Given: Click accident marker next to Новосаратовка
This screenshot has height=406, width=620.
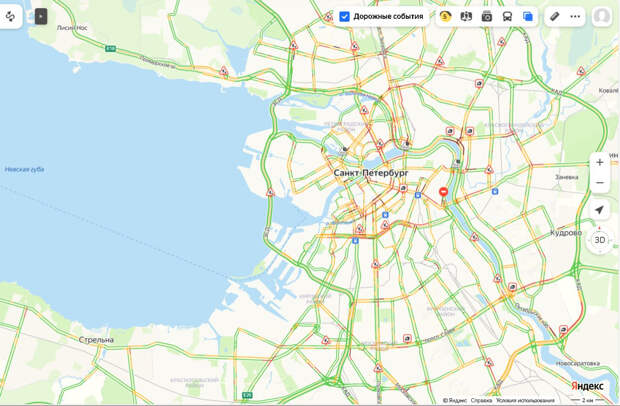Looking at the screenshot, I should (563, 329).
